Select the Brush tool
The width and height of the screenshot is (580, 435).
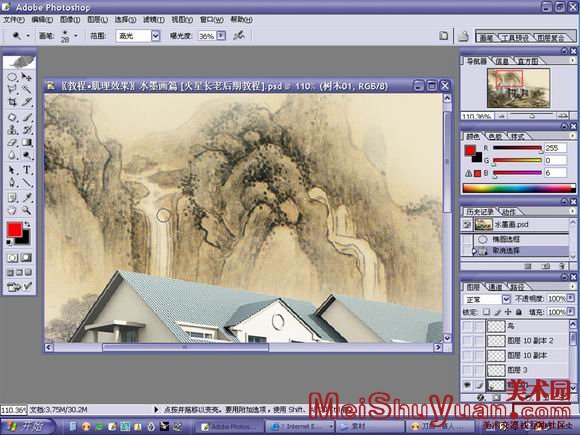pyautogui.click(x=27, y=118)
